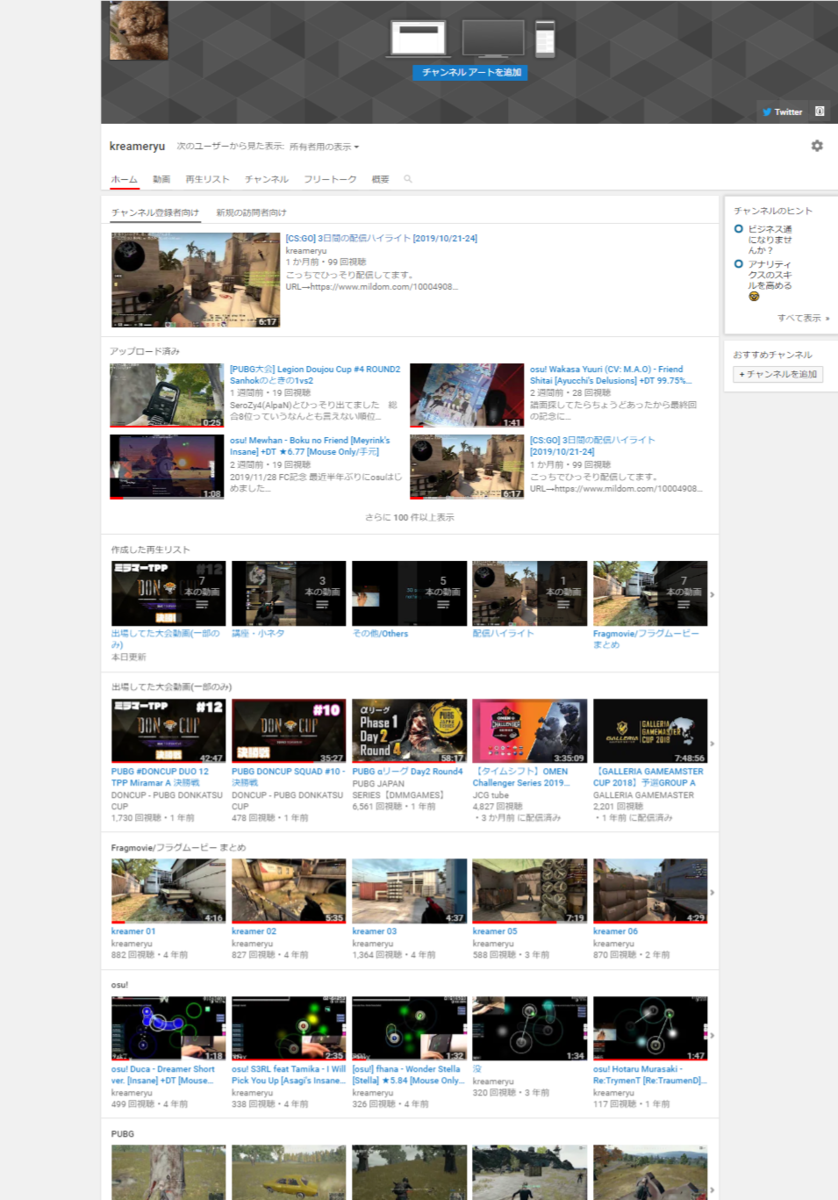
Task: Open kreamer 06 video title
Action: [x=615, y=931]
